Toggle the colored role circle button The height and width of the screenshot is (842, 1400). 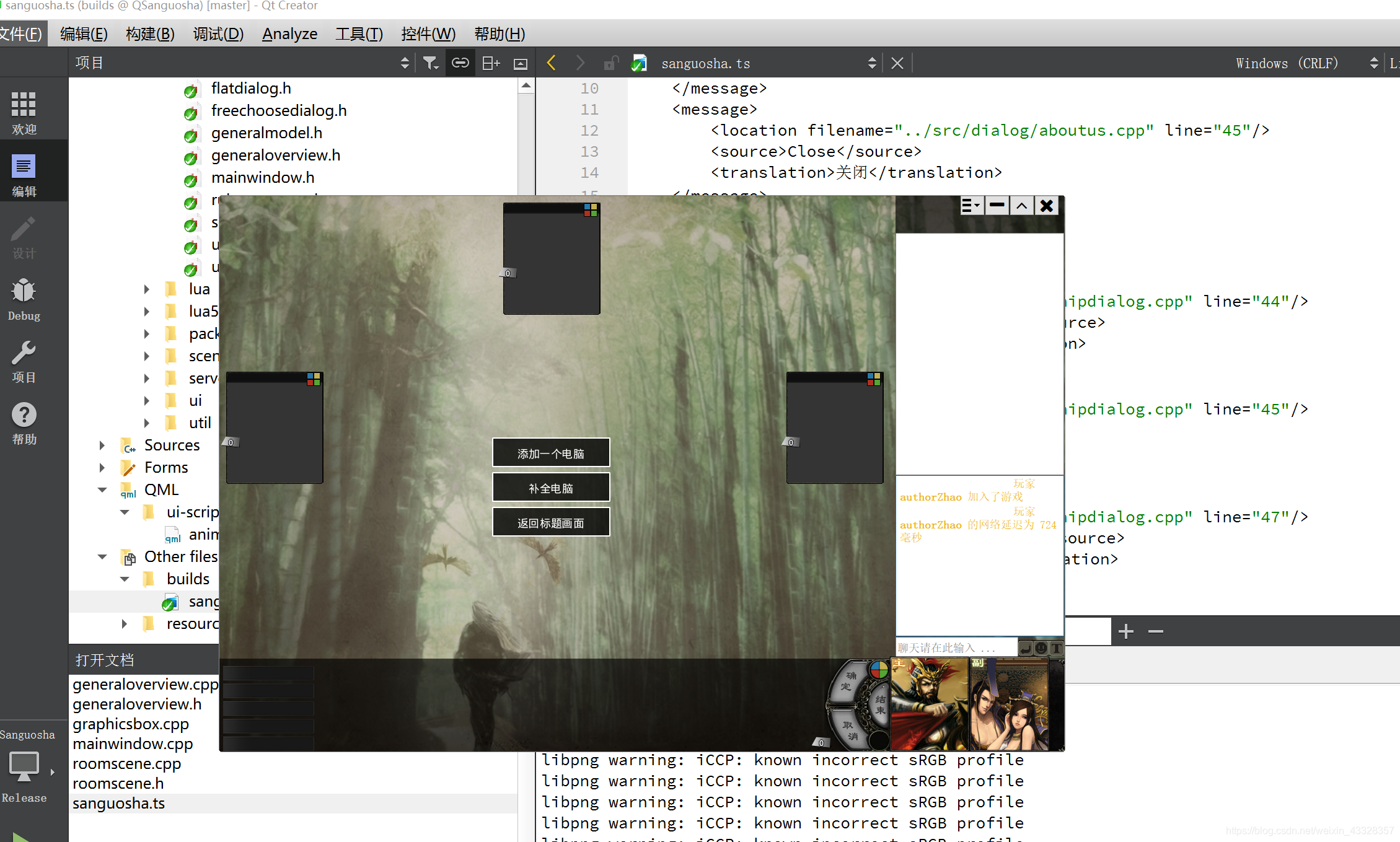click(878, 670)
